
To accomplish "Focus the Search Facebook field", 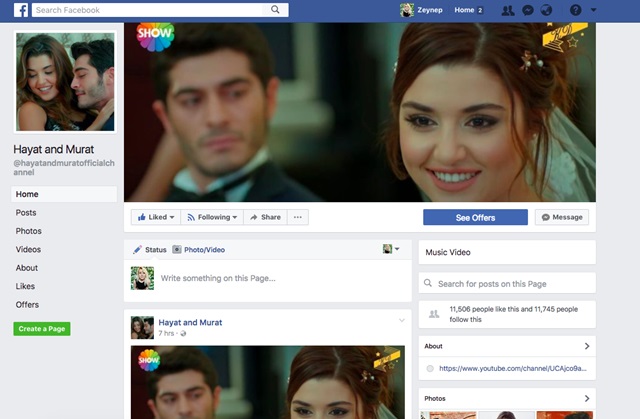I will (x=147, y=10).
